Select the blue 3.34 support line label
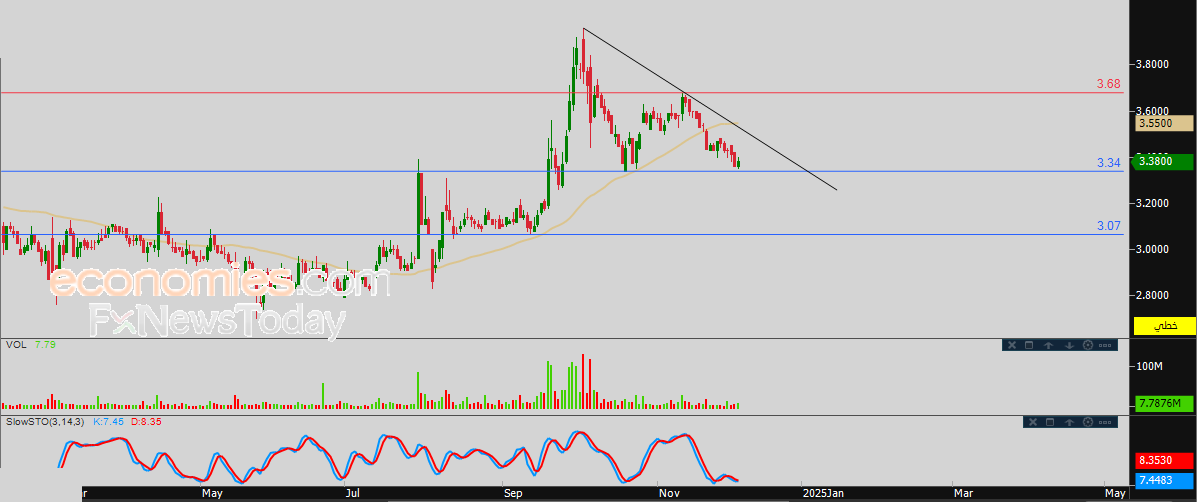 coord(1109,163)
